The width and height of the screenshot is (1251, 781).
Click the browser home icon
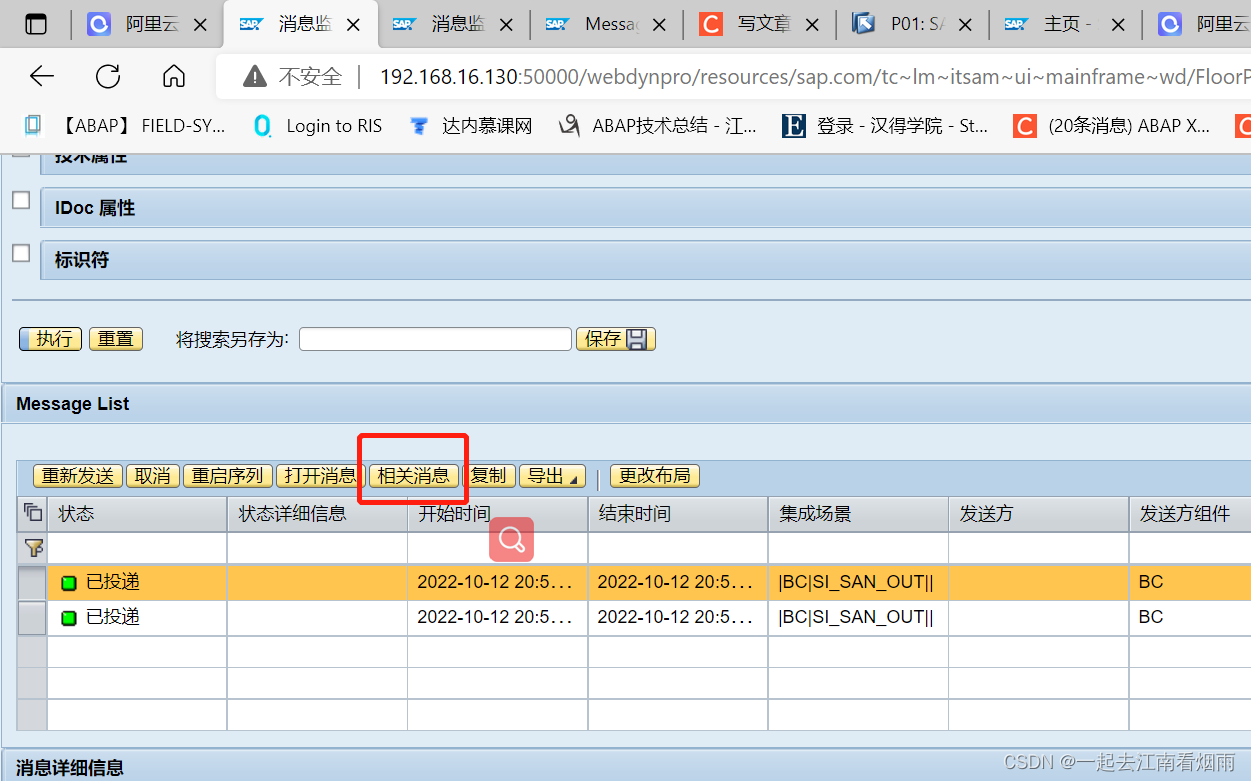pos(172,75)
